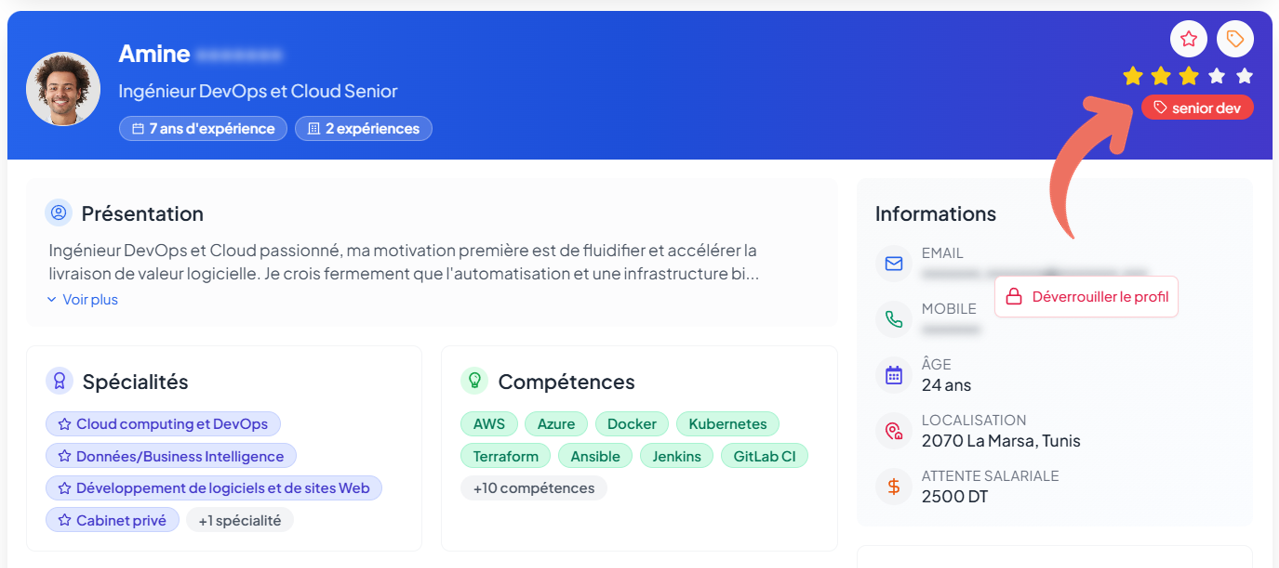This screenshot has width=1279, height=568.
Task: Select the Cloud computing et DevOps specialty
Action: (163, 424)
